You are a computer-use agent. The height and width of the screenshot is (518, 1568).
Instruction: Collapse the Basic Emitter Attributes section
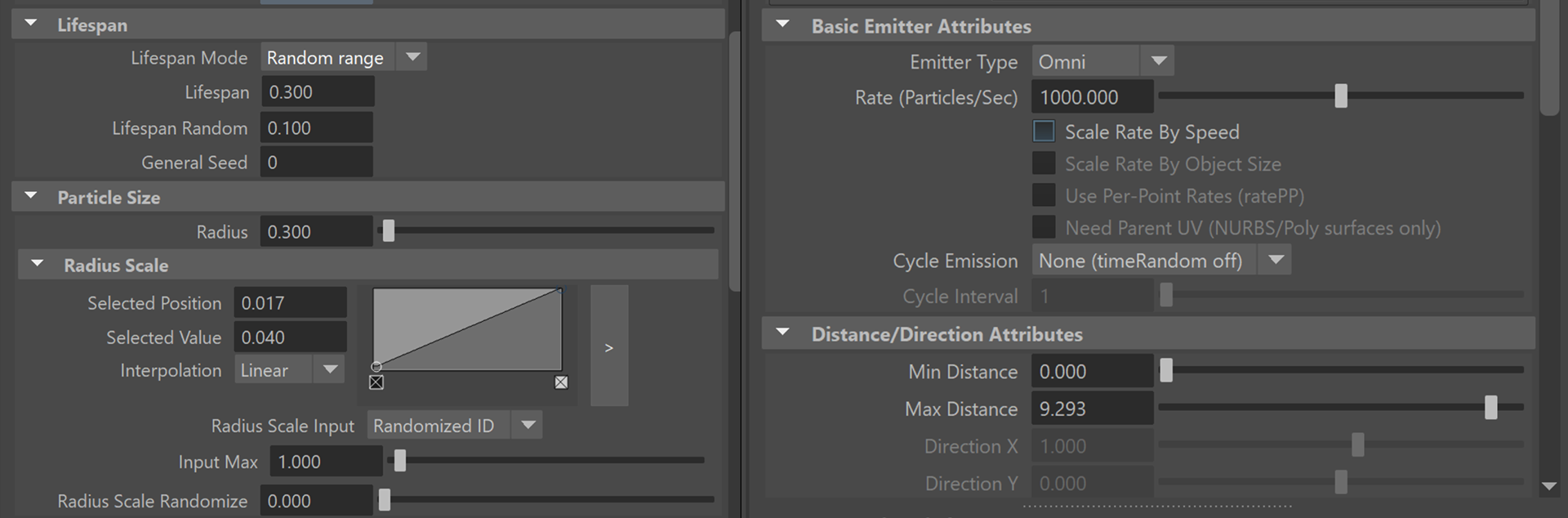(x=783, y=25)
